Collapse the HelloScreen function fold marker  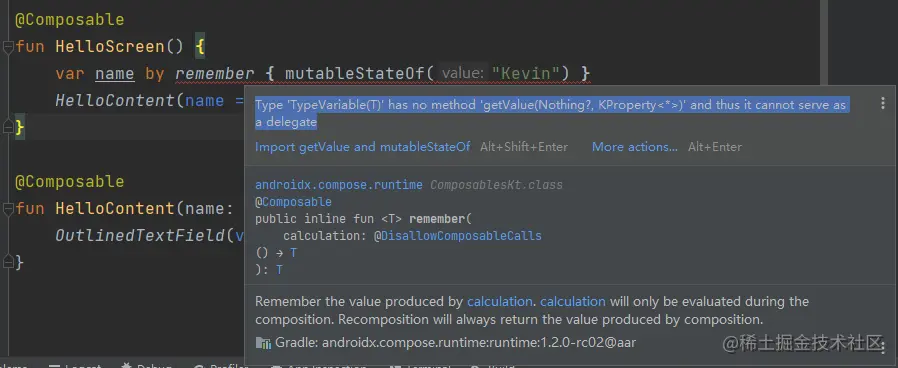7,47
